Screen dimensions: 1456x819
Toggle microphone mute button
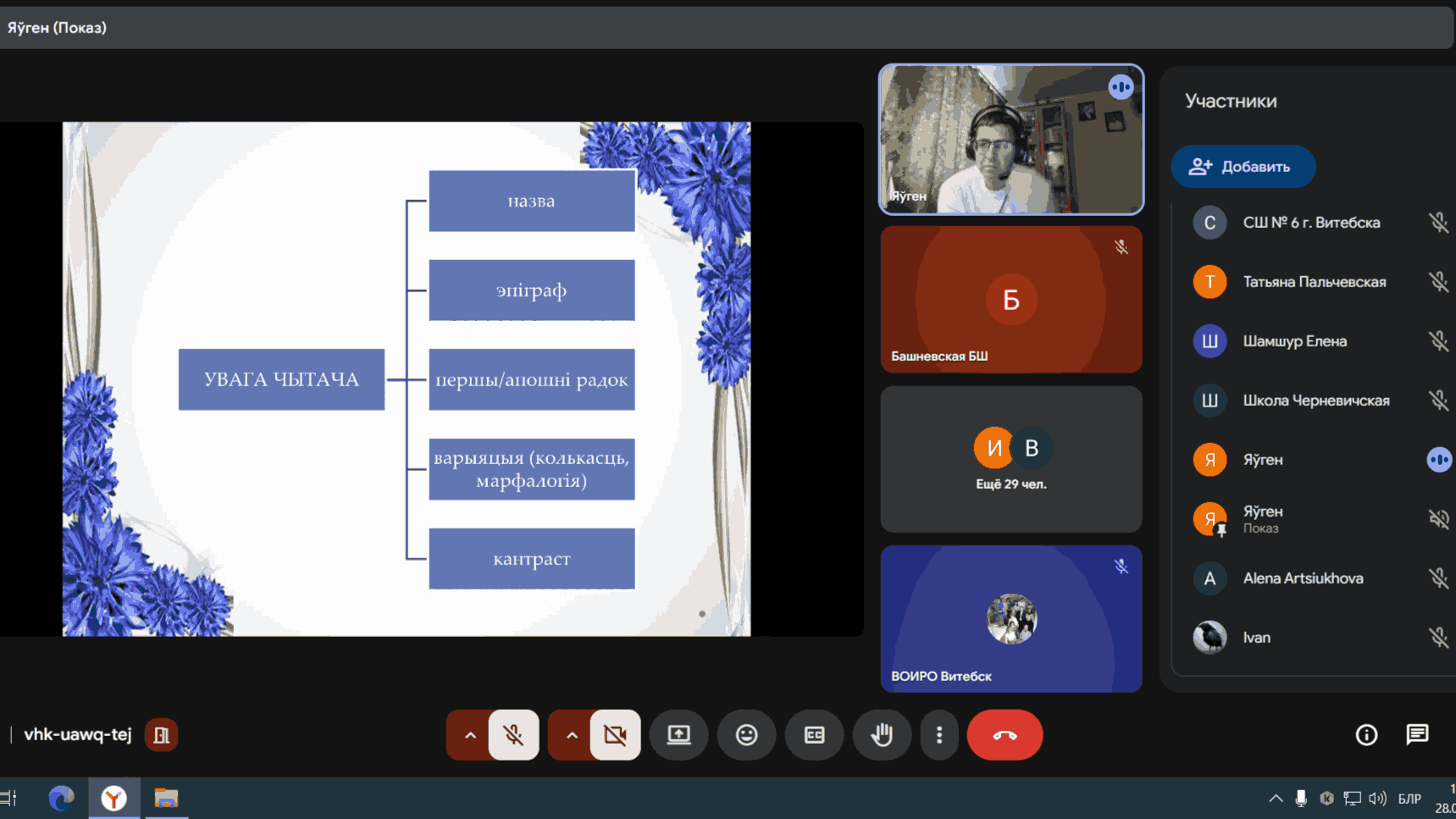(513, 734)
